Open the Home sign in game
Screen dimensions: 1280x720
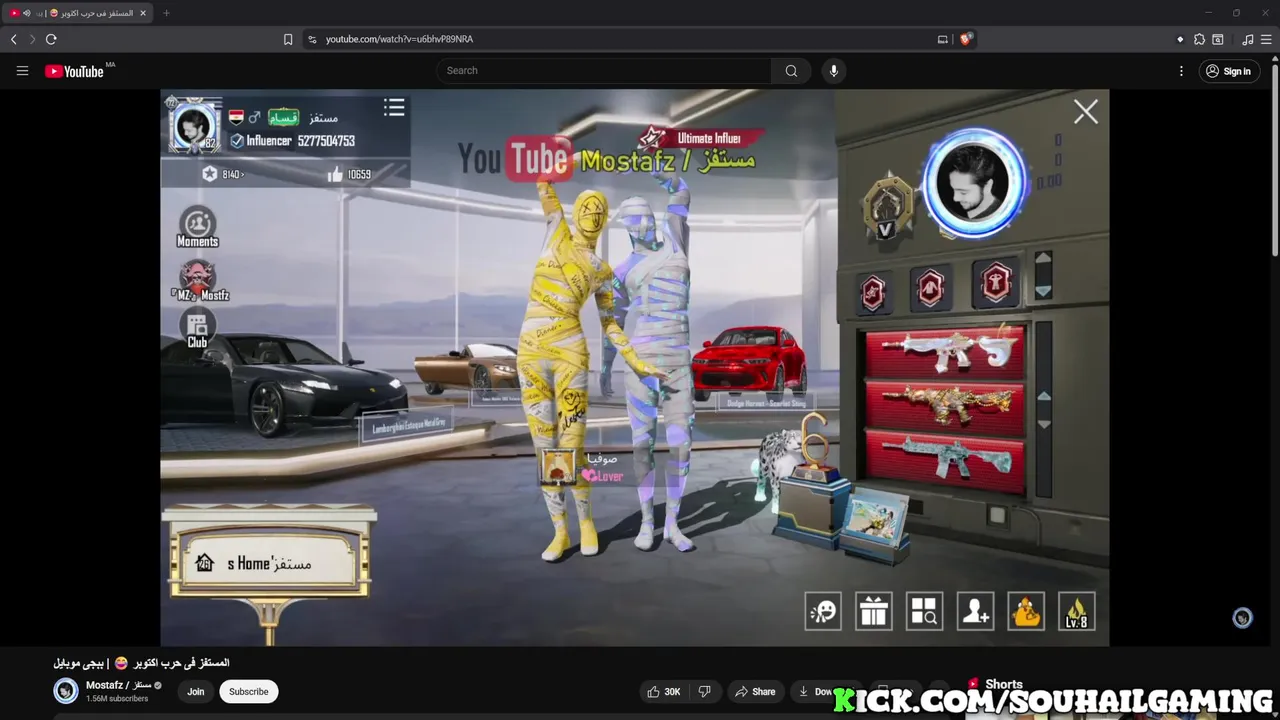pyautogui.click(x=270, y=562)
